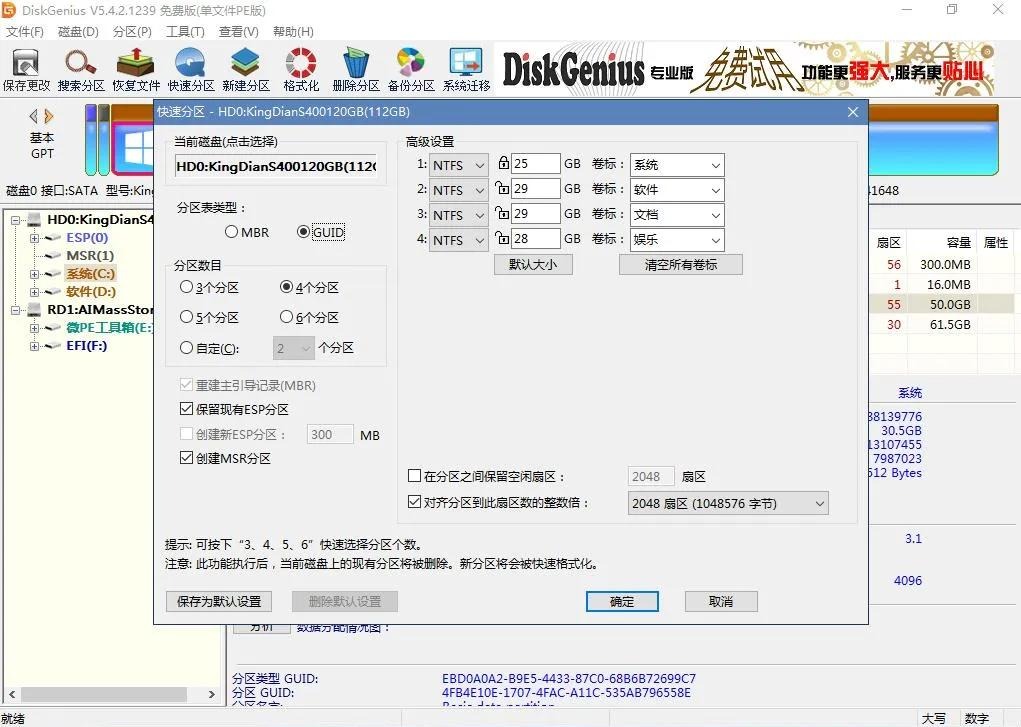1021x727 pixels.
Task: Start the System Migration (系统迁移) tool
Action: click(466, 70)
